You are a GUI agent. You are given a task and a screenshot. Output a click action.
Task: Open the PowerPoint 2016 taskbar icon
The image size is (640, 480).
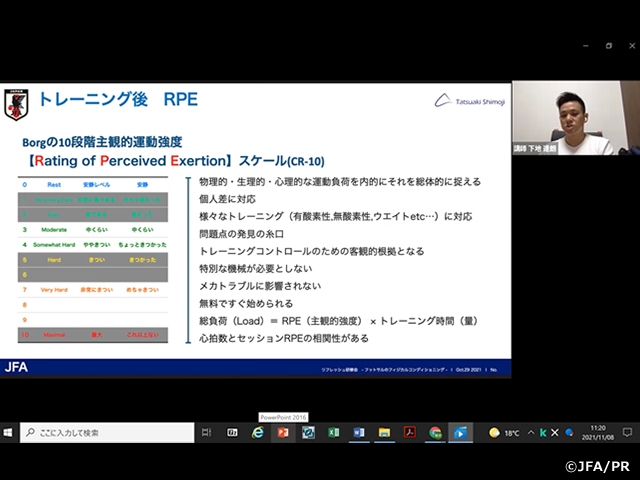[x=283, y=433]
